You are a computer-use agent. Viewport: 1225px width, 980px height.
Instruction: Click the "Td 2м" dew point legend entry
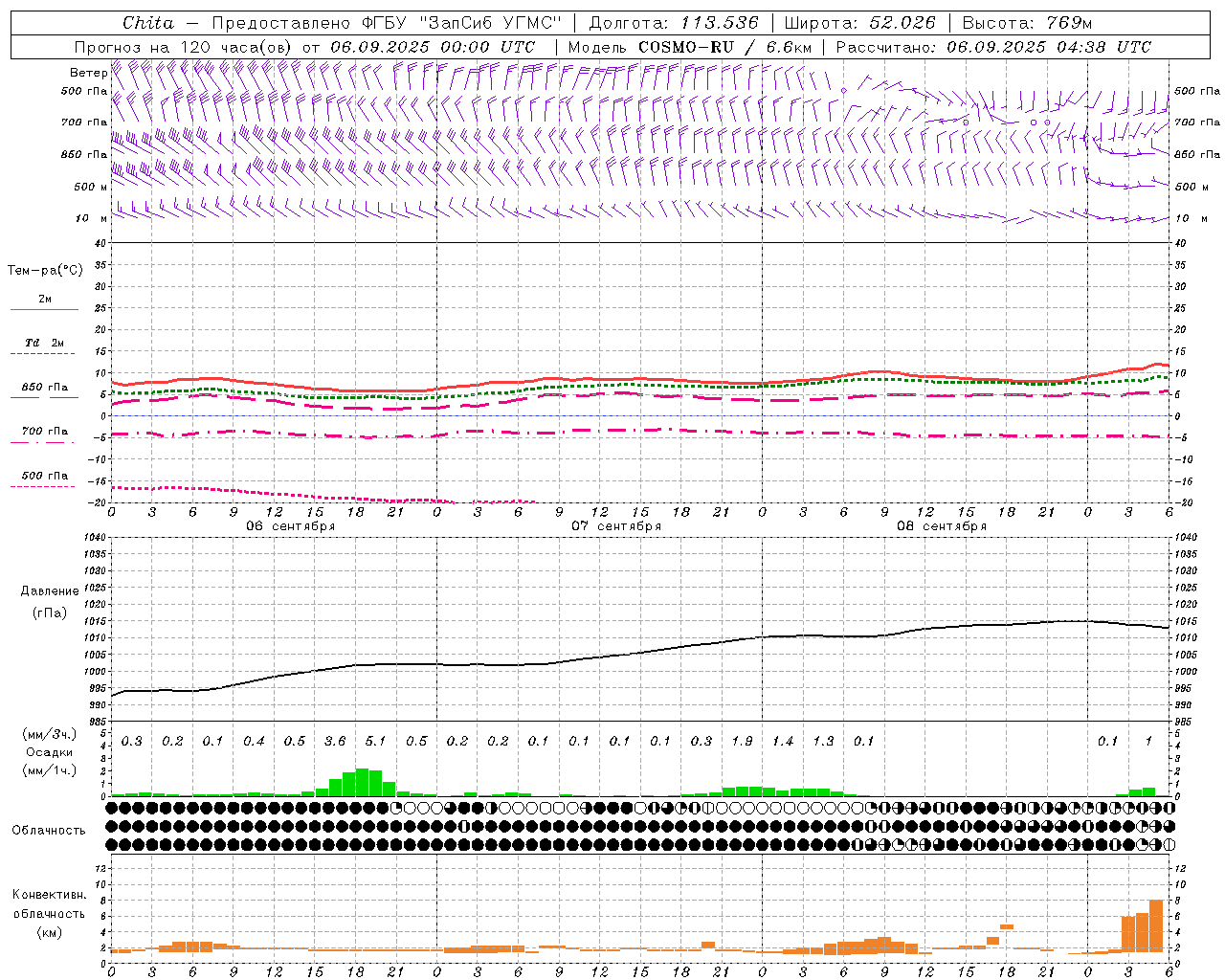(45, 343)
